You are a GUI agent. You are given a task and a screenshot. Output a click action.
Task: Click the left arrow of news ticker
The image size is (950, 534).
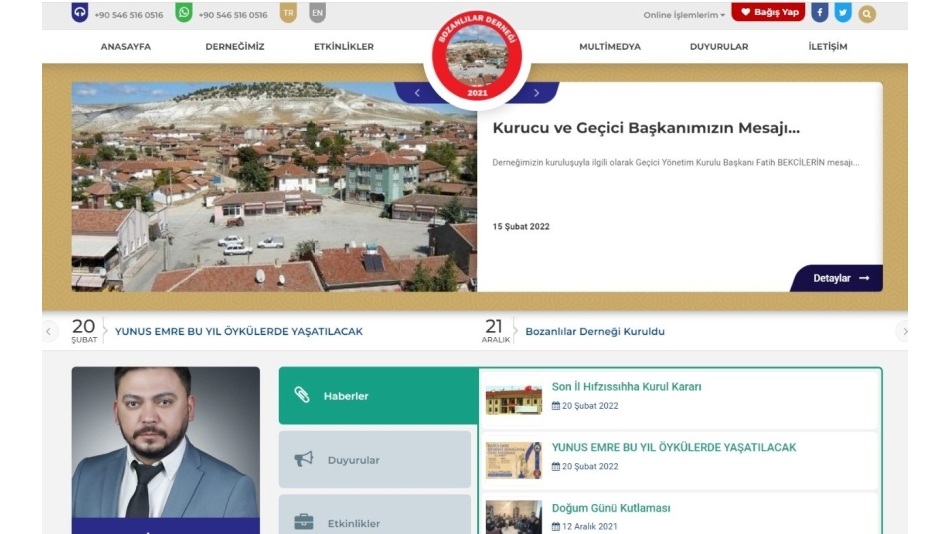[x=49, y=332]
